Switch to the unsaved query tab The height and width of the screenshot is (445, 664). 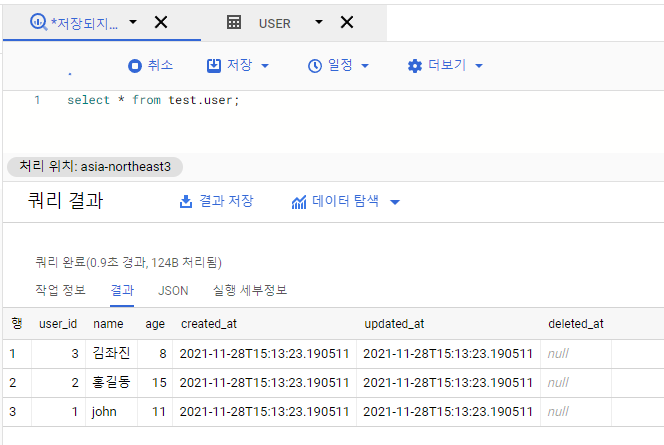tap(84, 23)
